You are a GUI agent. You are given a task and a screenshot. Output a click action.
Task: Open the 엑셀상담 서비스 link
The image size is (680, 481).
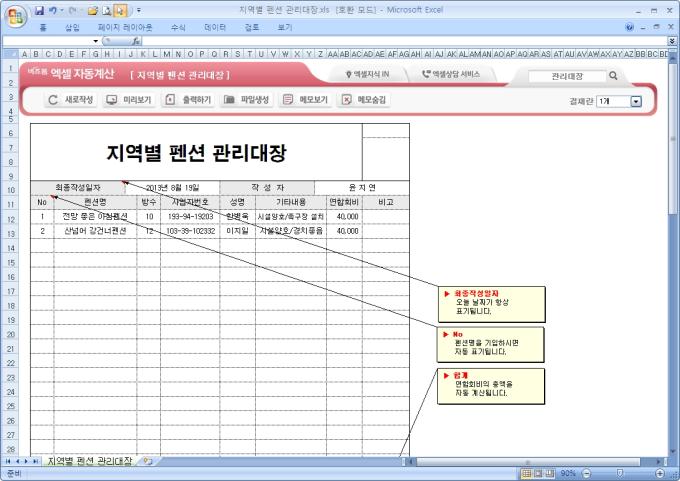tap(451, 75)
